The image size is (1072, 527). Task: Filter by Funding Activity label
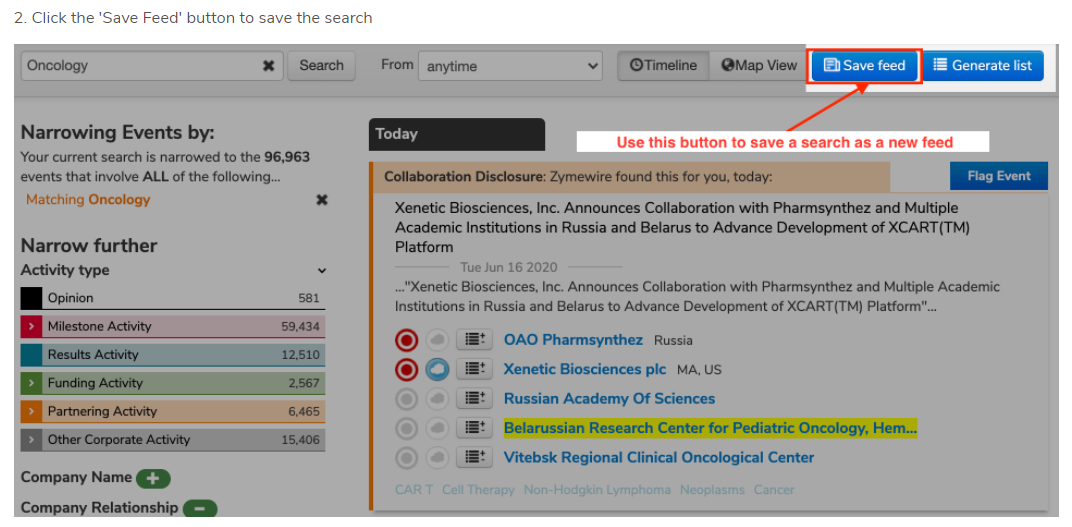95,383
